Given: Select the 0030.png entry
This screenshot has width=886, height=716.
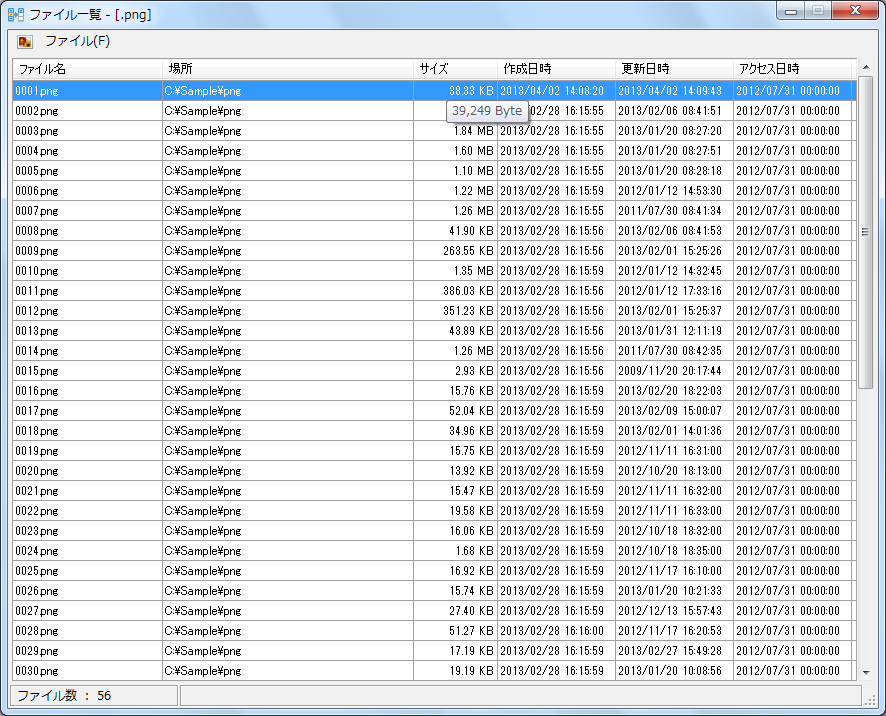Looking at the screenshot, I should (36, 671).
